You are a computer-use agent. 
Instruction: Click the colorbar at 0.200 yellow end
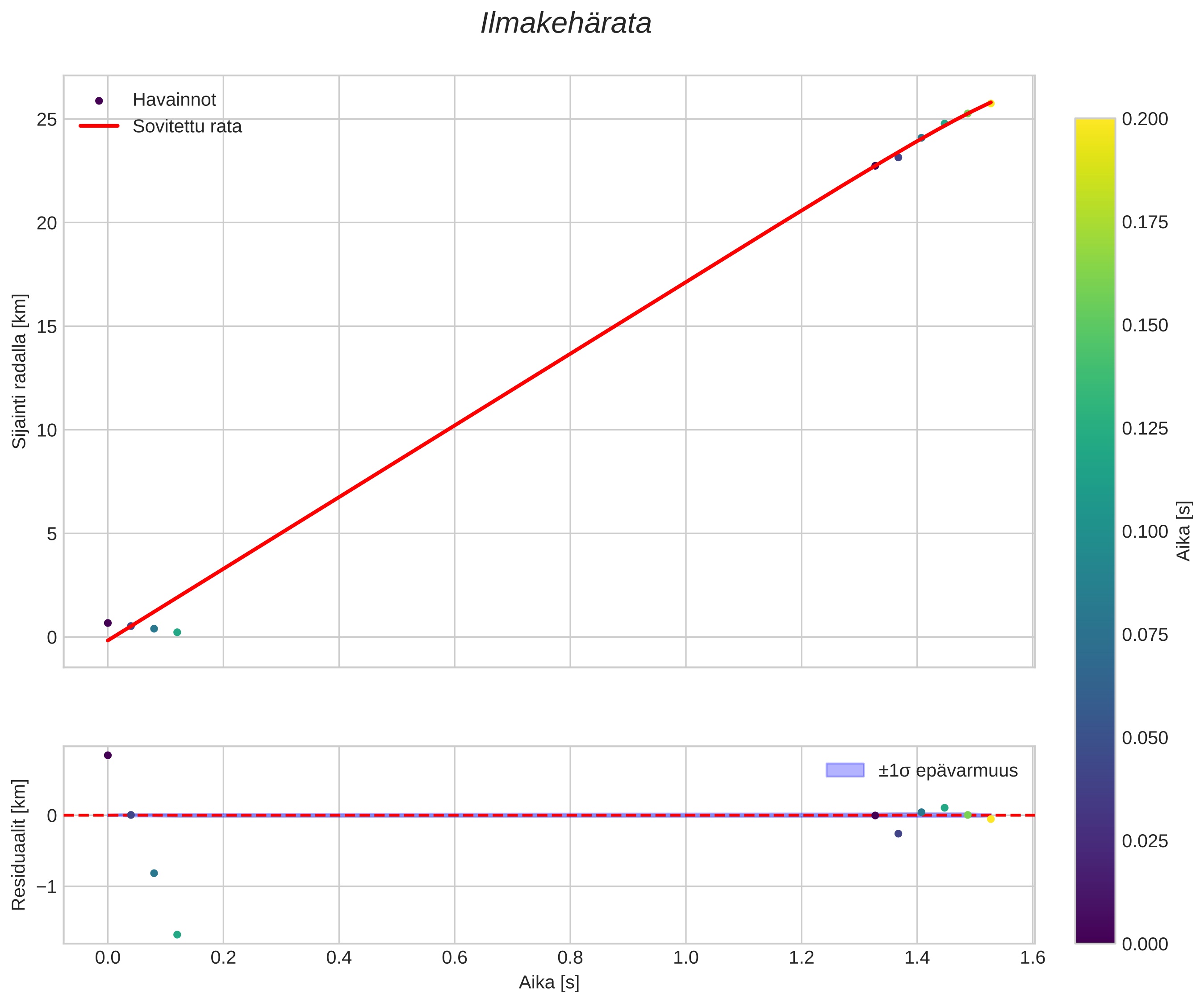(1095, 123)
